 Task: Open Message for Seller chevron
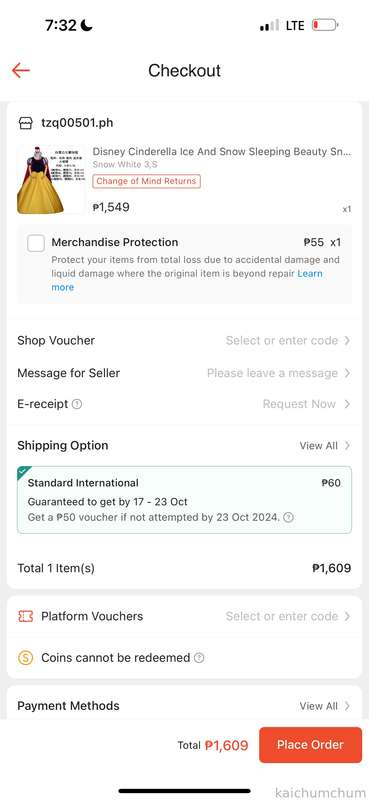coord(347,373)
